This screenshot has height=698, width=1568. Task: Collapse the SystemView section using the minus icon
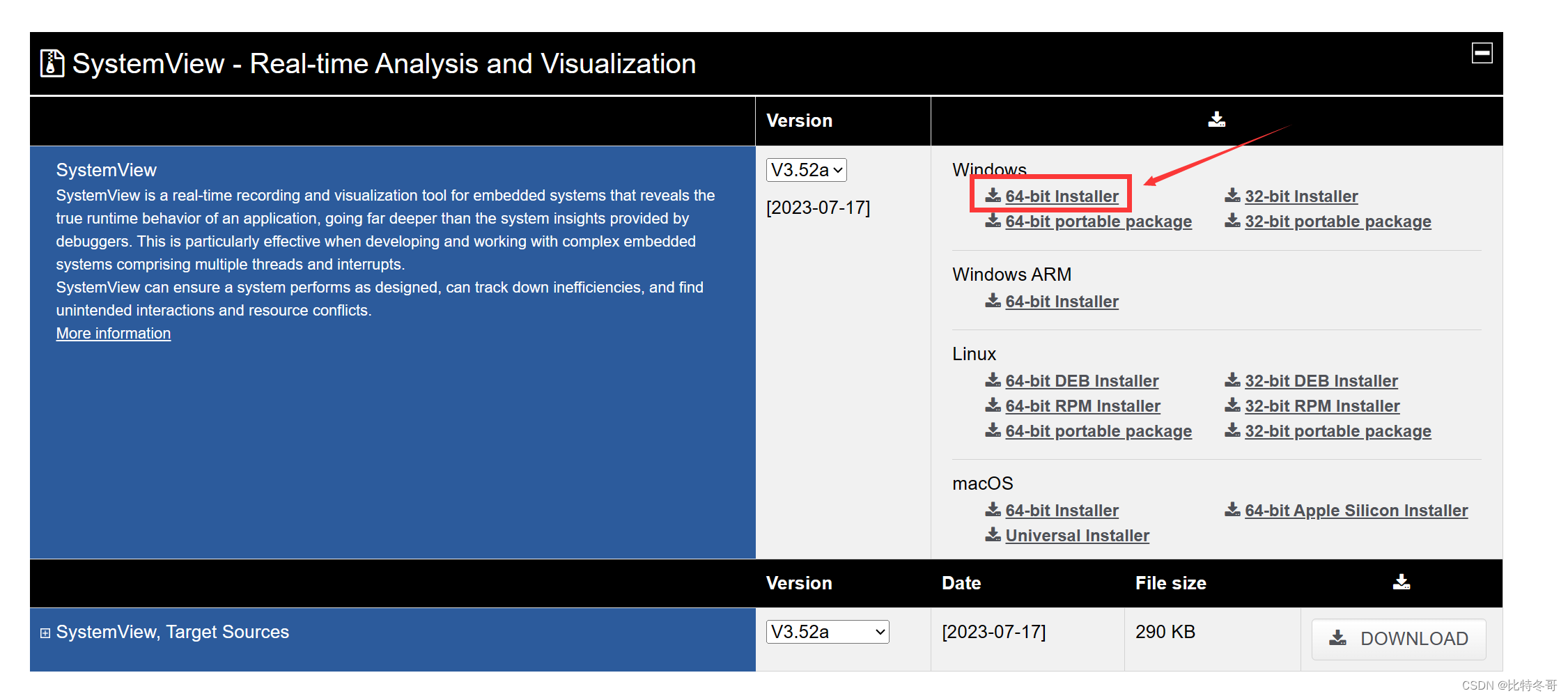click(x=1482, y=52)
